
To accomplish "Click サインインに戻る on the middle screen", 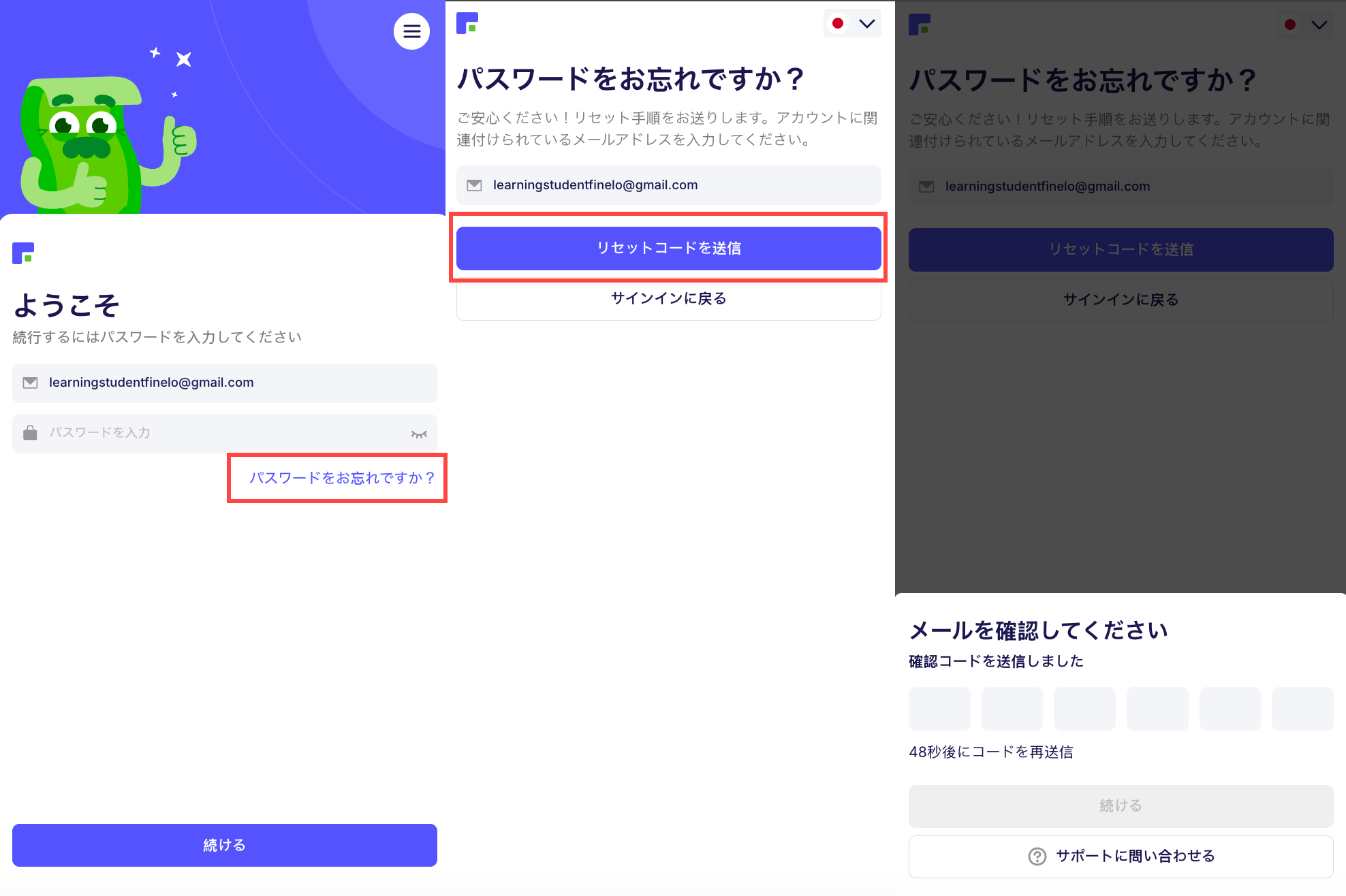I will point(669,298).
